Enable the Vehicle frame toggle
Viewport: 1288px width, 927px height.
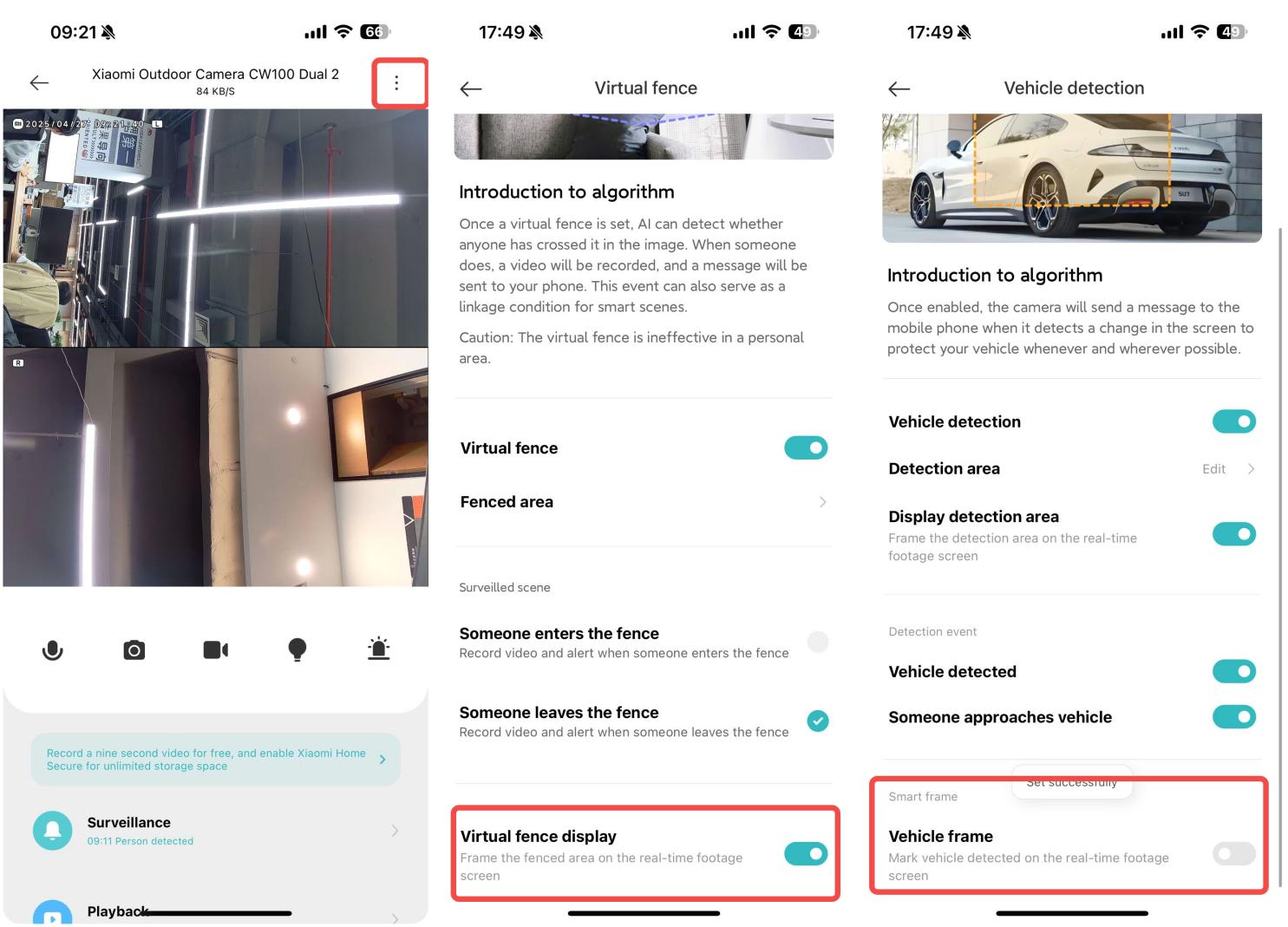point(1234,853)
